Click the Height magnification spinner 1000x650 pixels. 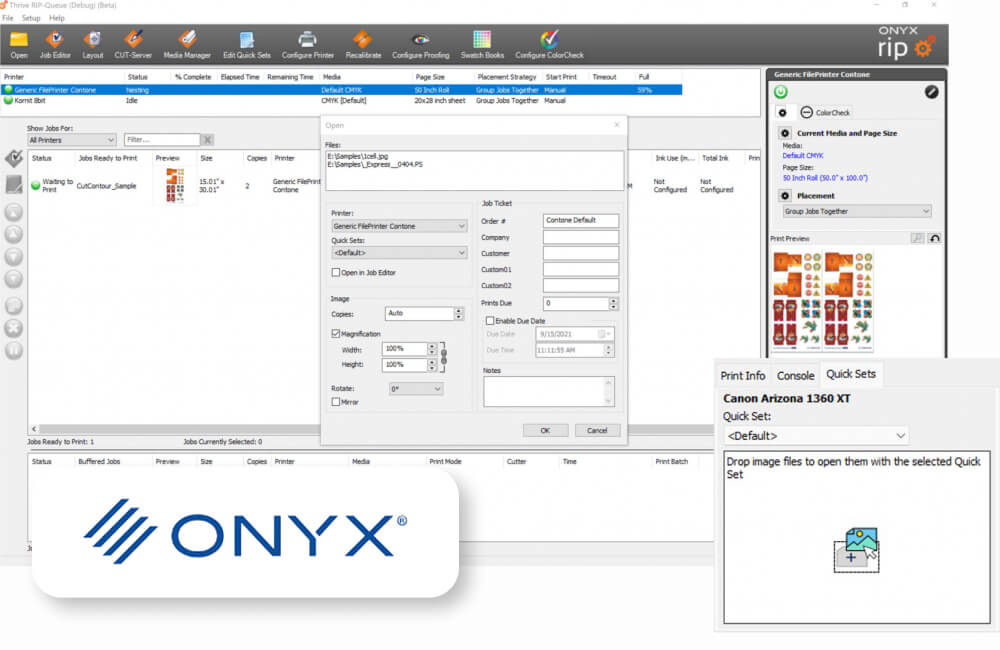pyautogui.click(x=432, y=365)
